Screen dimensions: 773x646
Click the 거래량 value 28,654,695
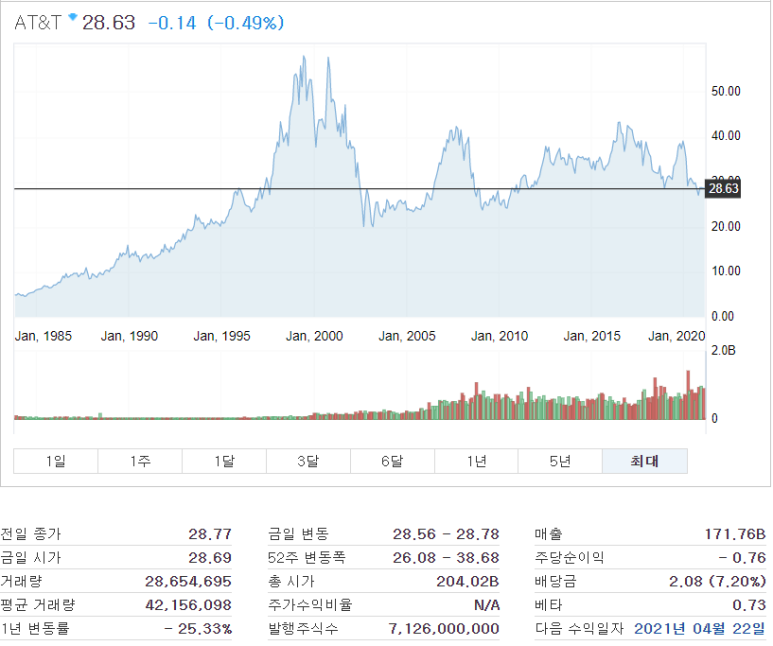click(x=188, y=581)
